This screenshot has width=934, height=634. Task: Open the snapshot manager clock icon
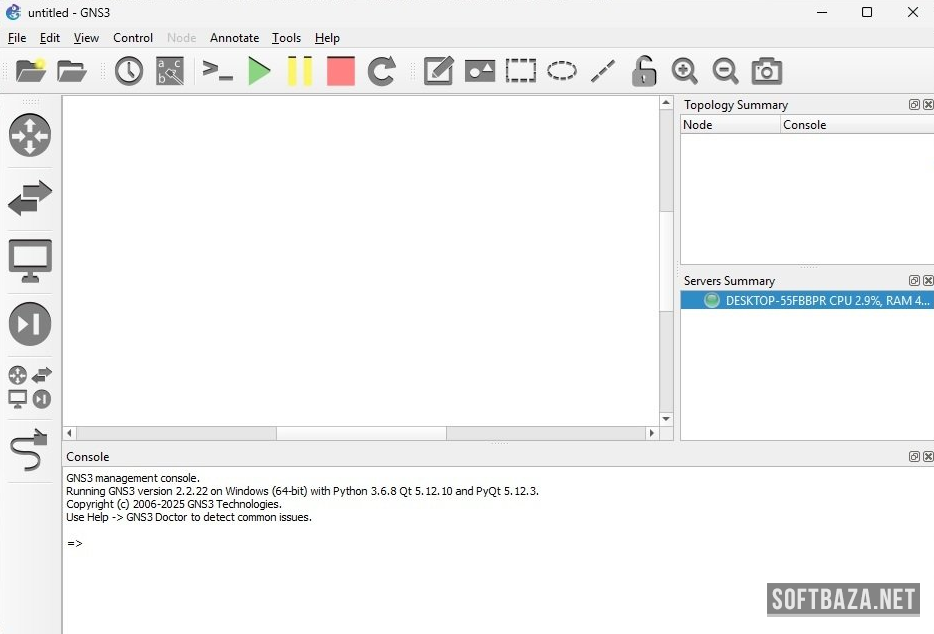pyautogui.click(x=129, y=71)
